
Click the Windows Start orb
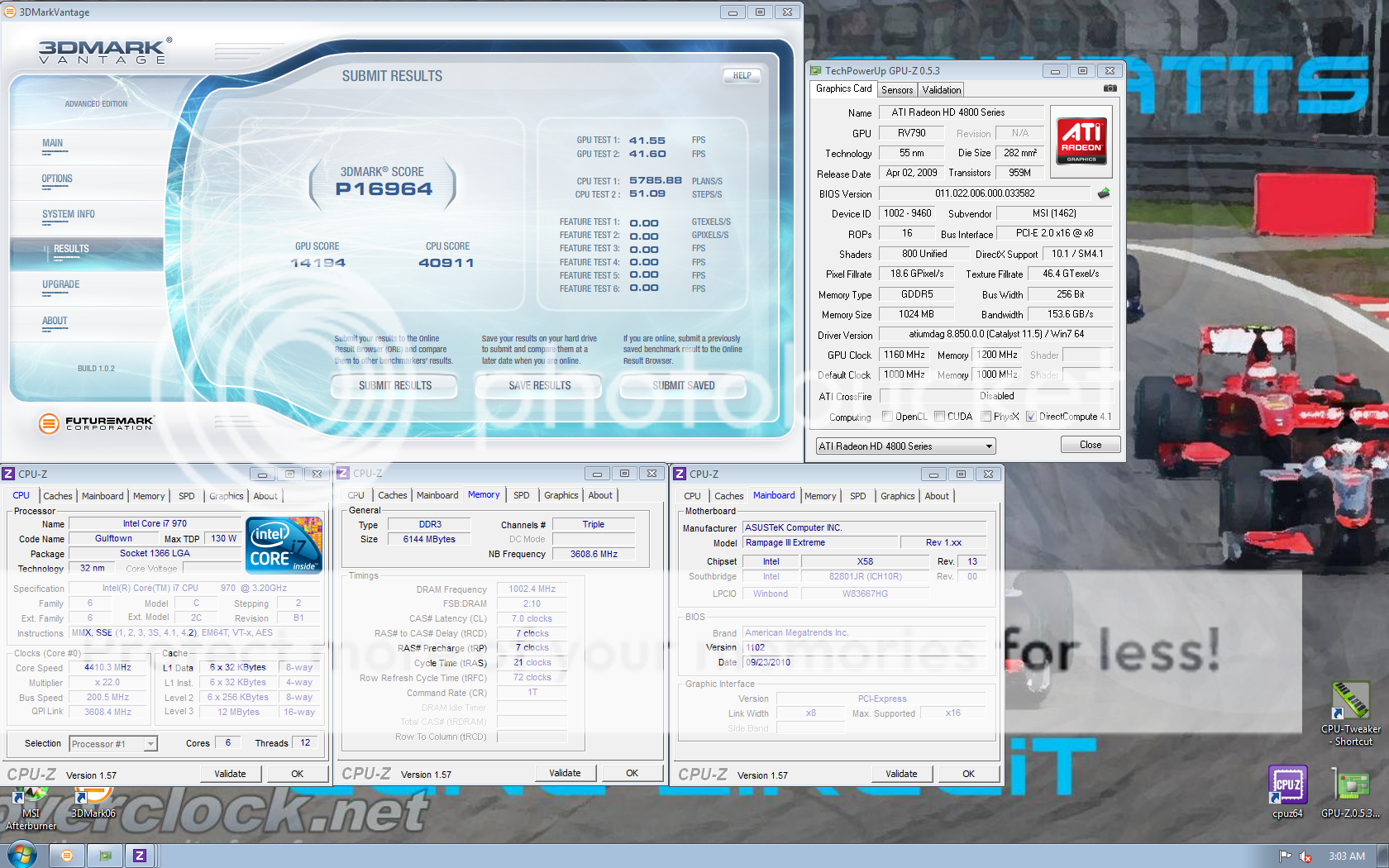pos(22,855)
